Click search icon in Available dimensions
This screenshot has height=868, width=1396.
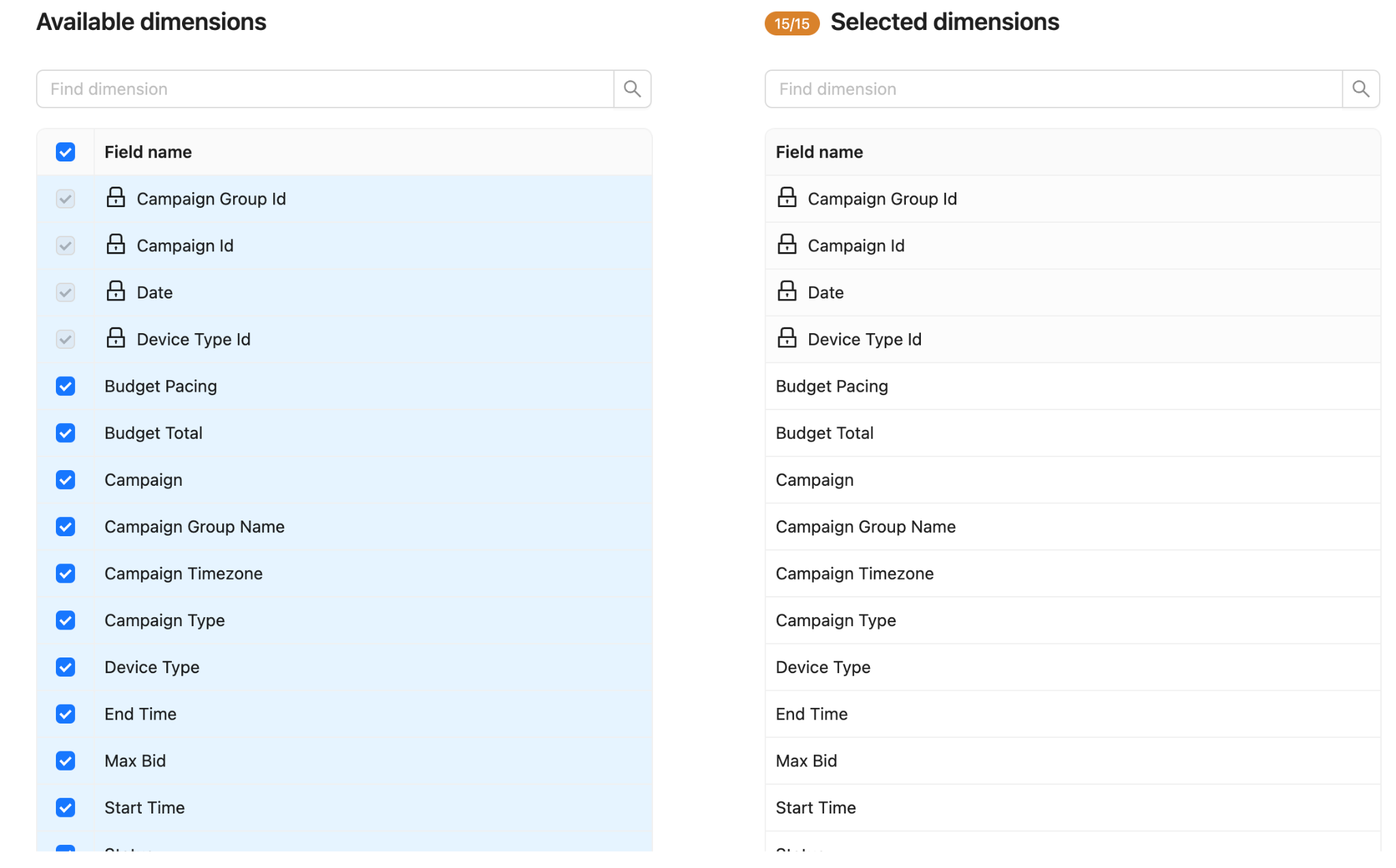(x=632, y=89)
